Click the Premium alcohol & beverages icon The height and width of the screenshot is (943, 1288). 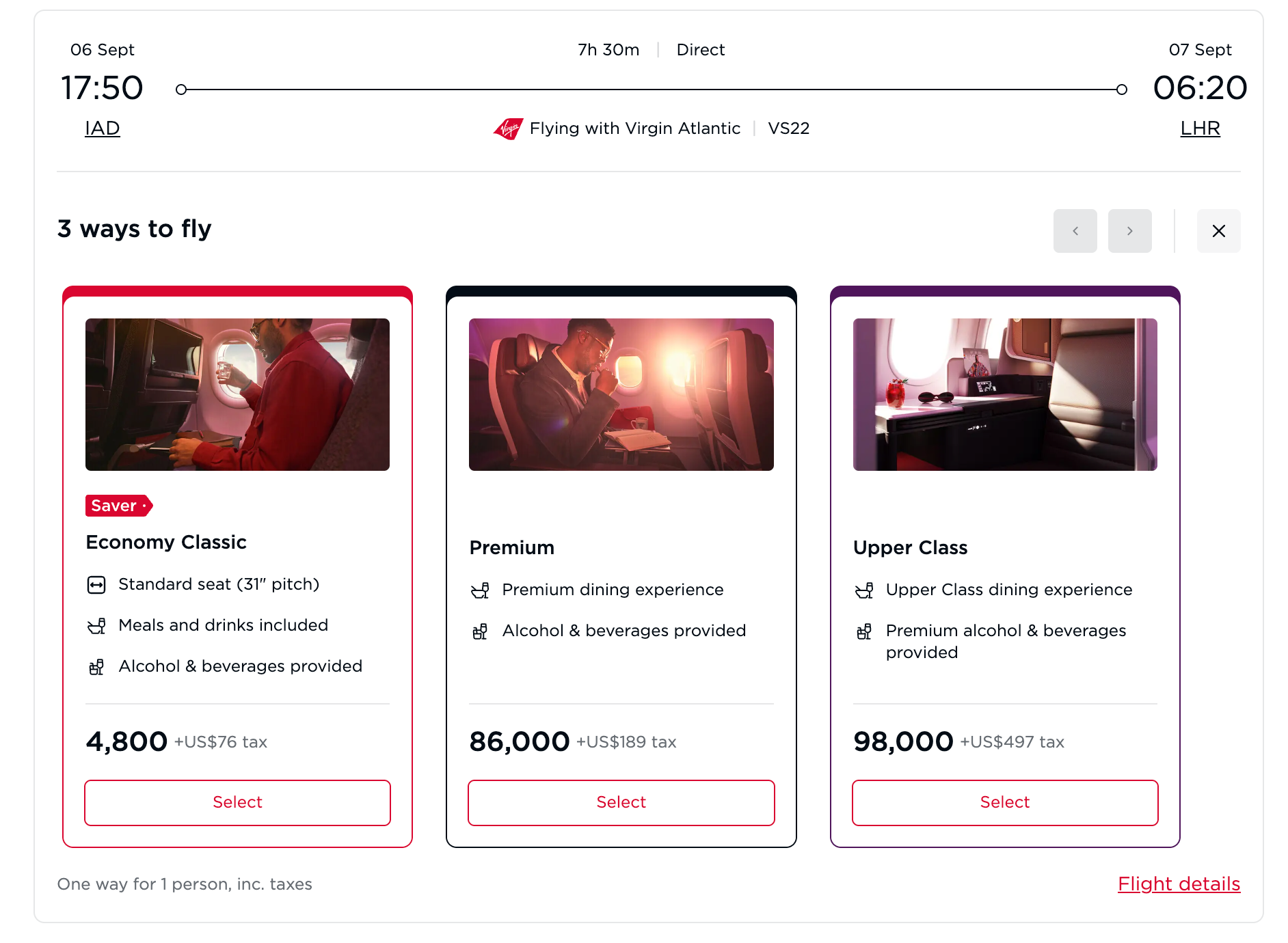pyautogui.click(x=480, y=631)
